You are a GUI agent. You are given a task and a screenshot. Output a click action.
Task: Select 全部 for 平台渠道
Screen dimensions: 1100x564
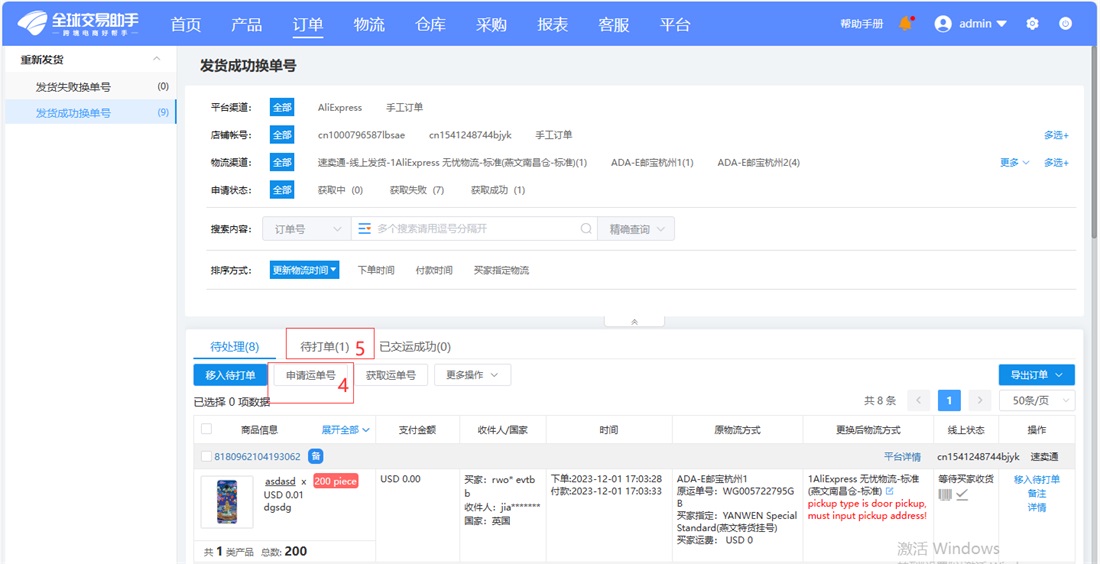click(x=282, y=107)
